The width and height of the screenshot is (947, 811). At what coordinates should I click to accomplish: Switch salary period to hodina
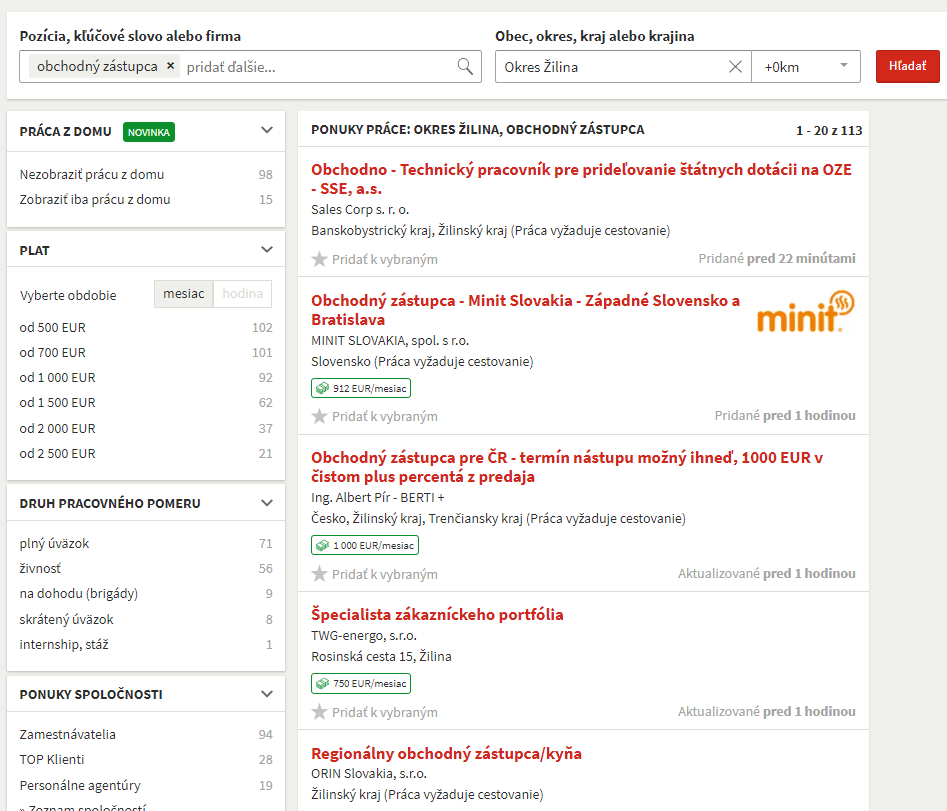(242, 293)
